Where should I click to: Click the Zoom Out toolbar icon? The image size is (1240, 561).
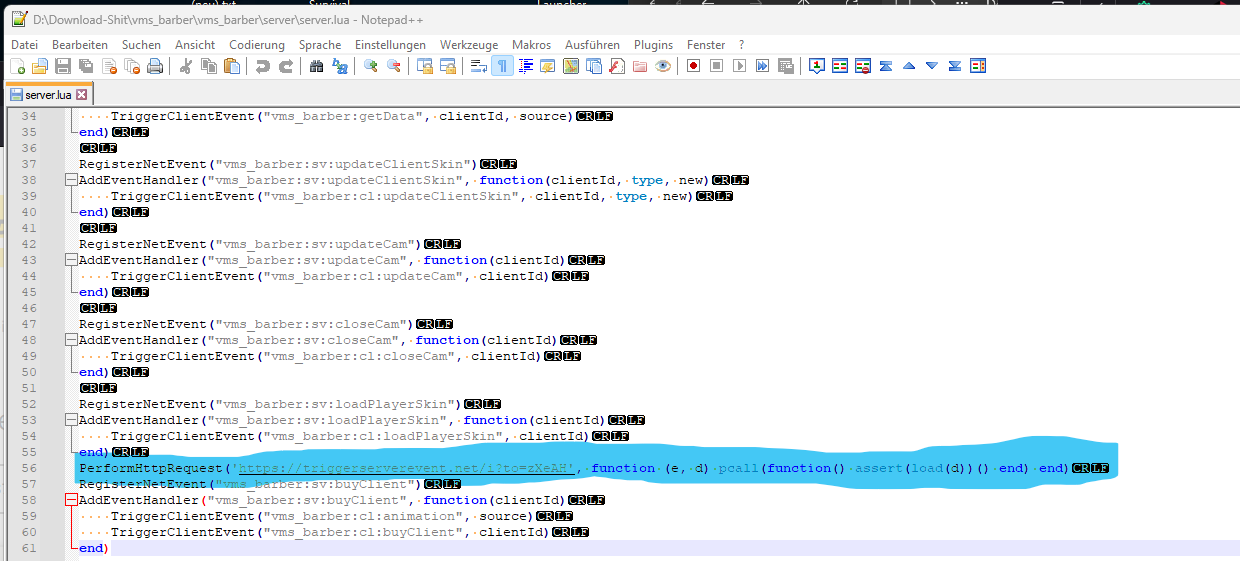click(394, 66)
